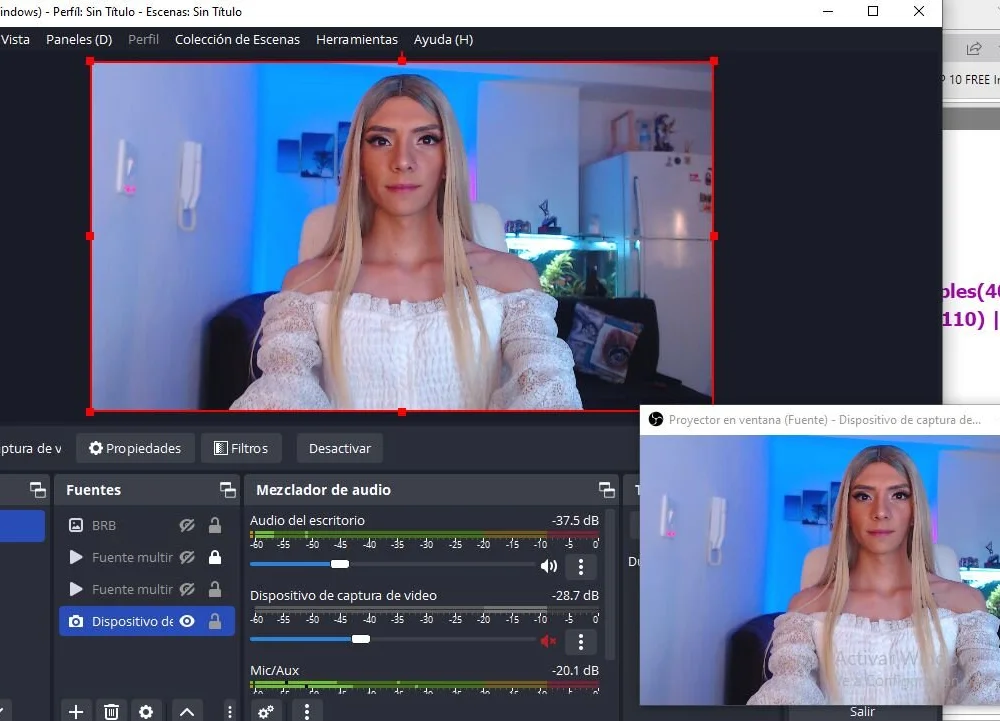Open options menu for Audio del escritorio

pyautogui.click(x=581, y=567)
